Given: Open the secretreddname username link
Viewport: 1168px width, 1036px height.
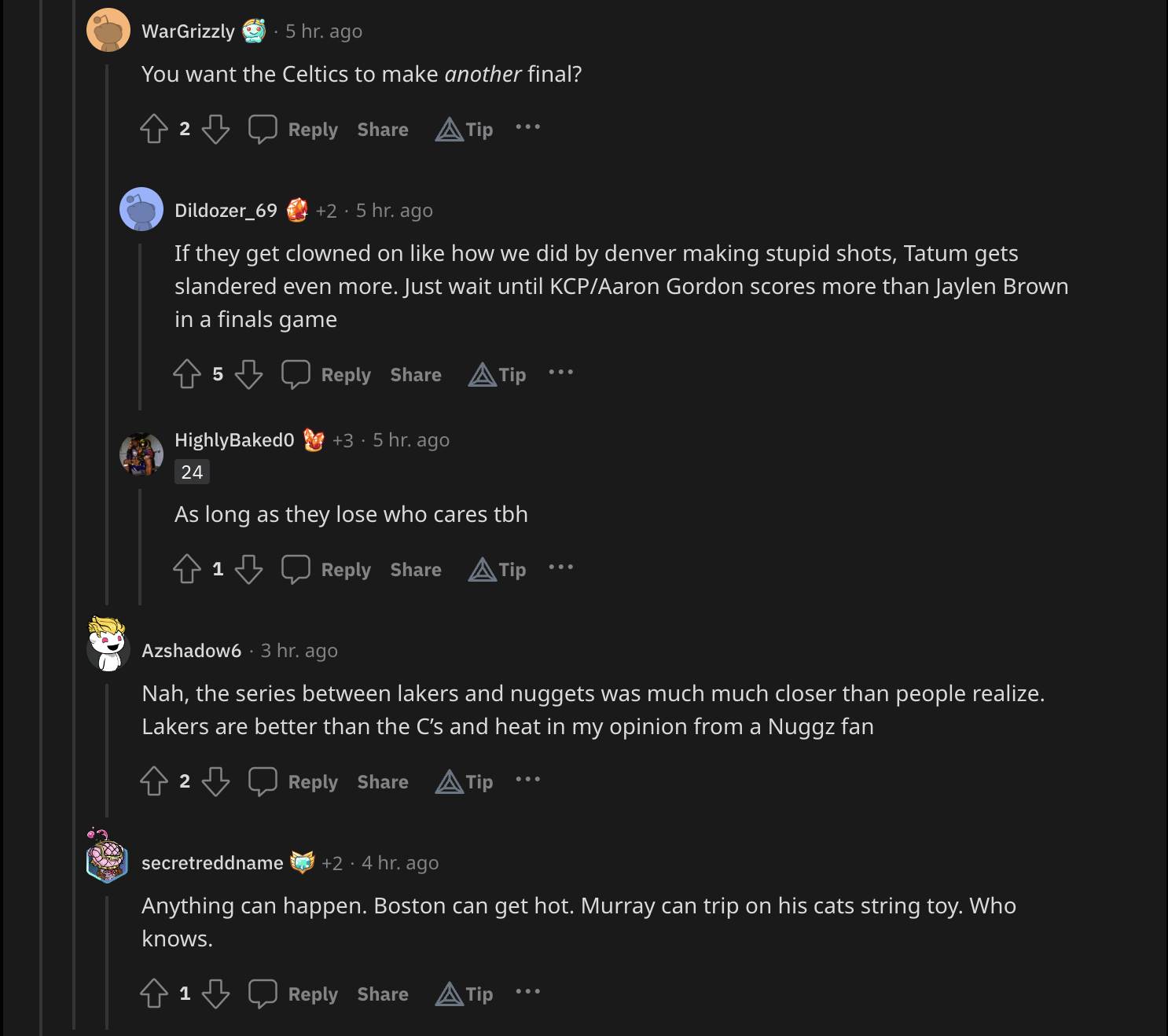Looking at the screenshot, I should (212, 863).
